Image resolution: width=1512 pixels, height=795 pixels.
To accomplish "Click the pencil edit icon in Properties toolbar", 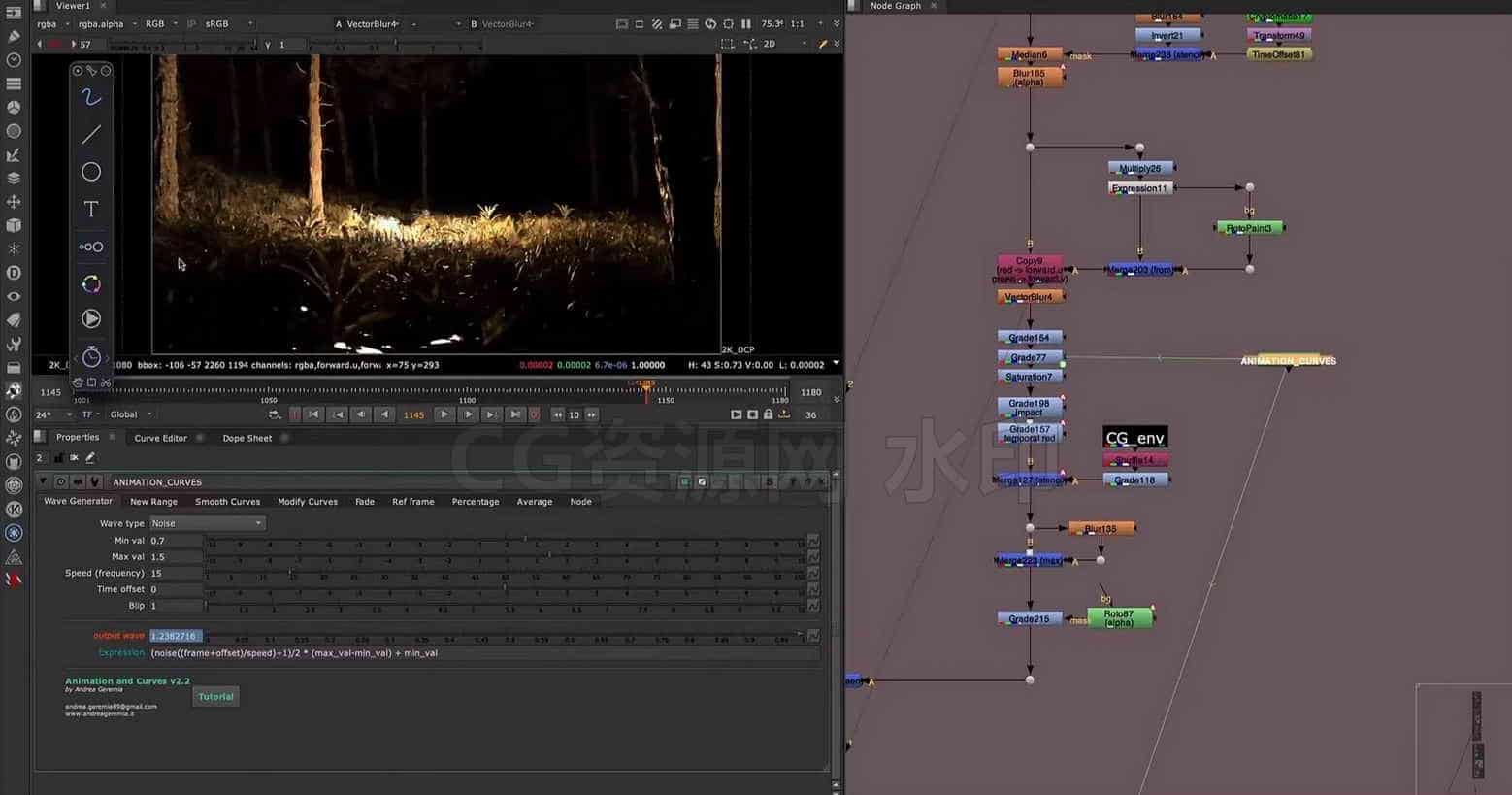I will pyautogui.click(x=90, y=457).
